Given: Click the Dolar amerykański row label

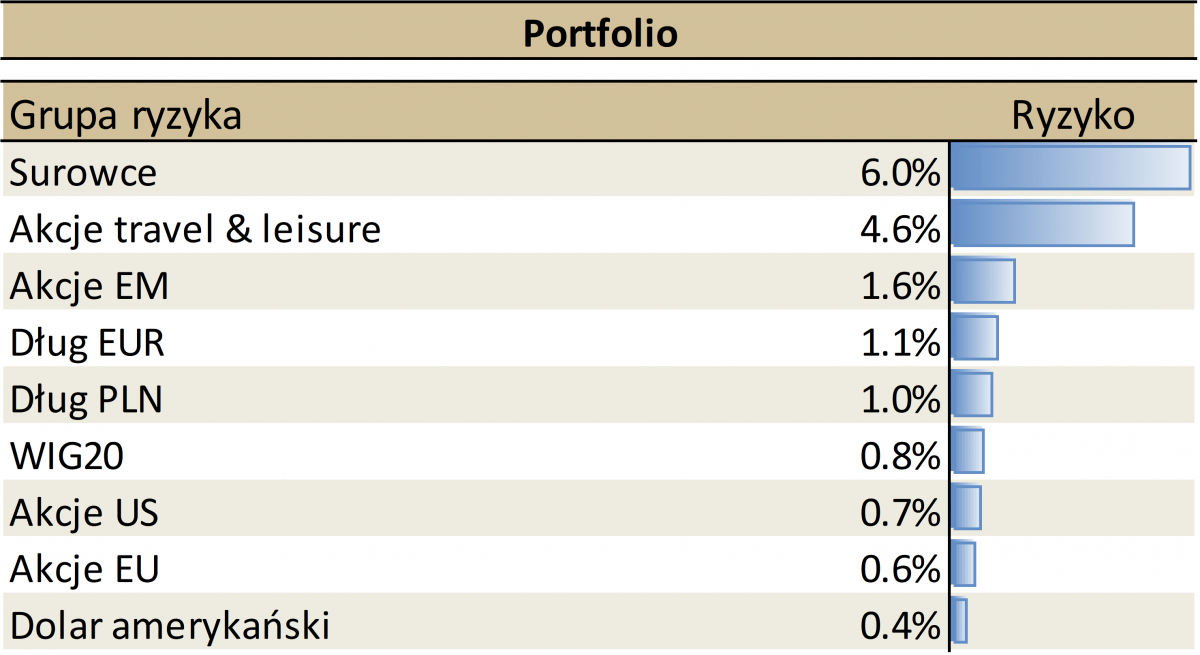Looking at the screenshot, I should [170, 627].
